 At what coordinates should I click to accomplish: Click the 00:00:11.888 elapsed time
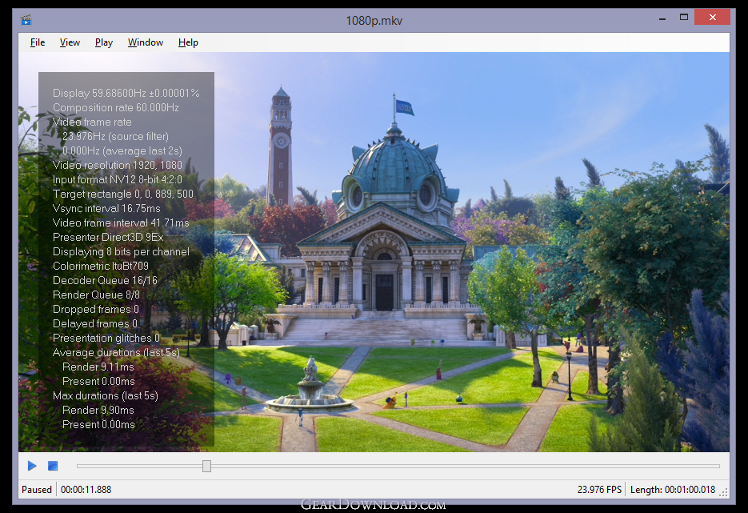click(86, 490)
